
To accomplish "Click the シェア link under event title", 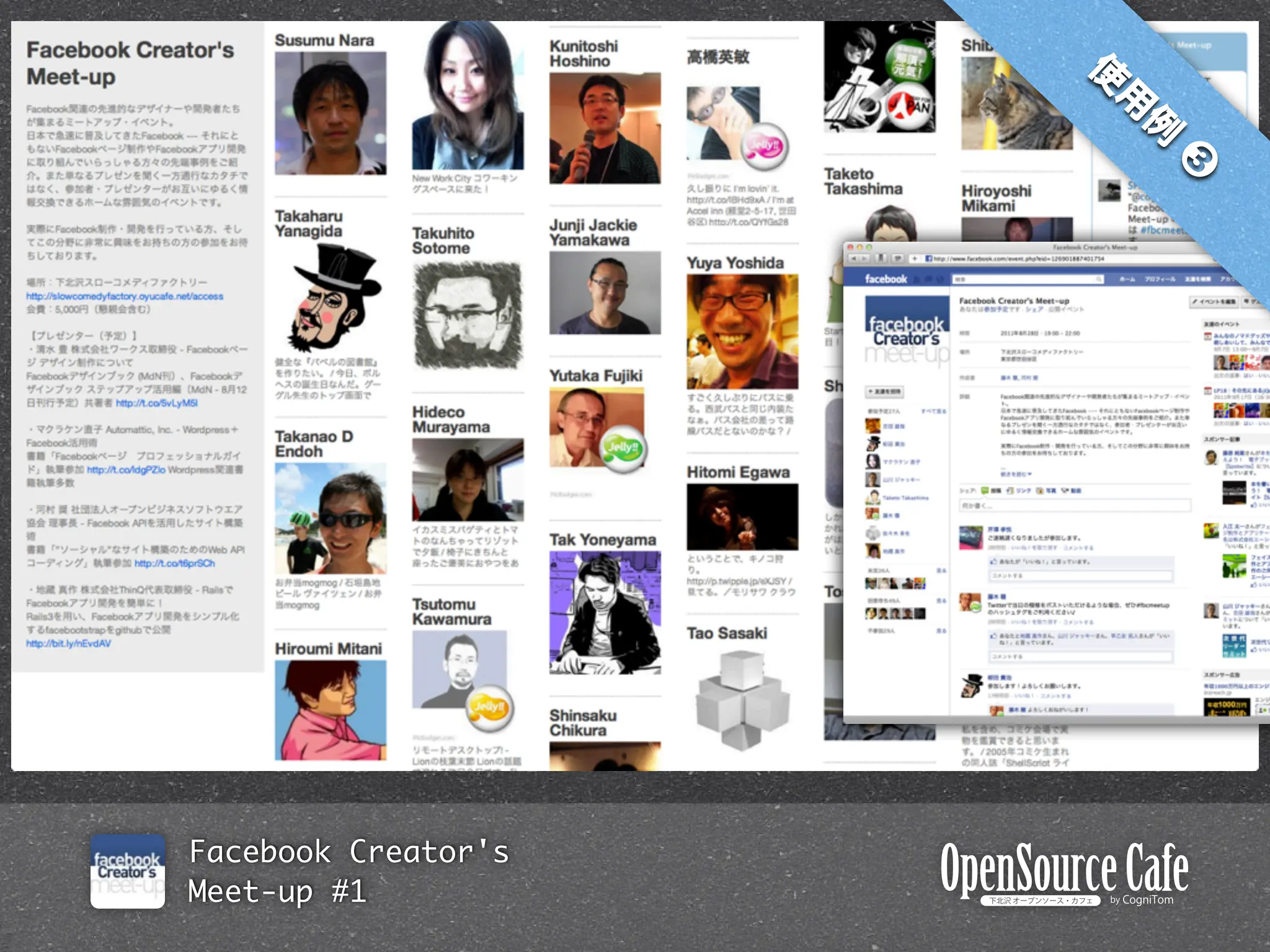I will pos(1034,309).
